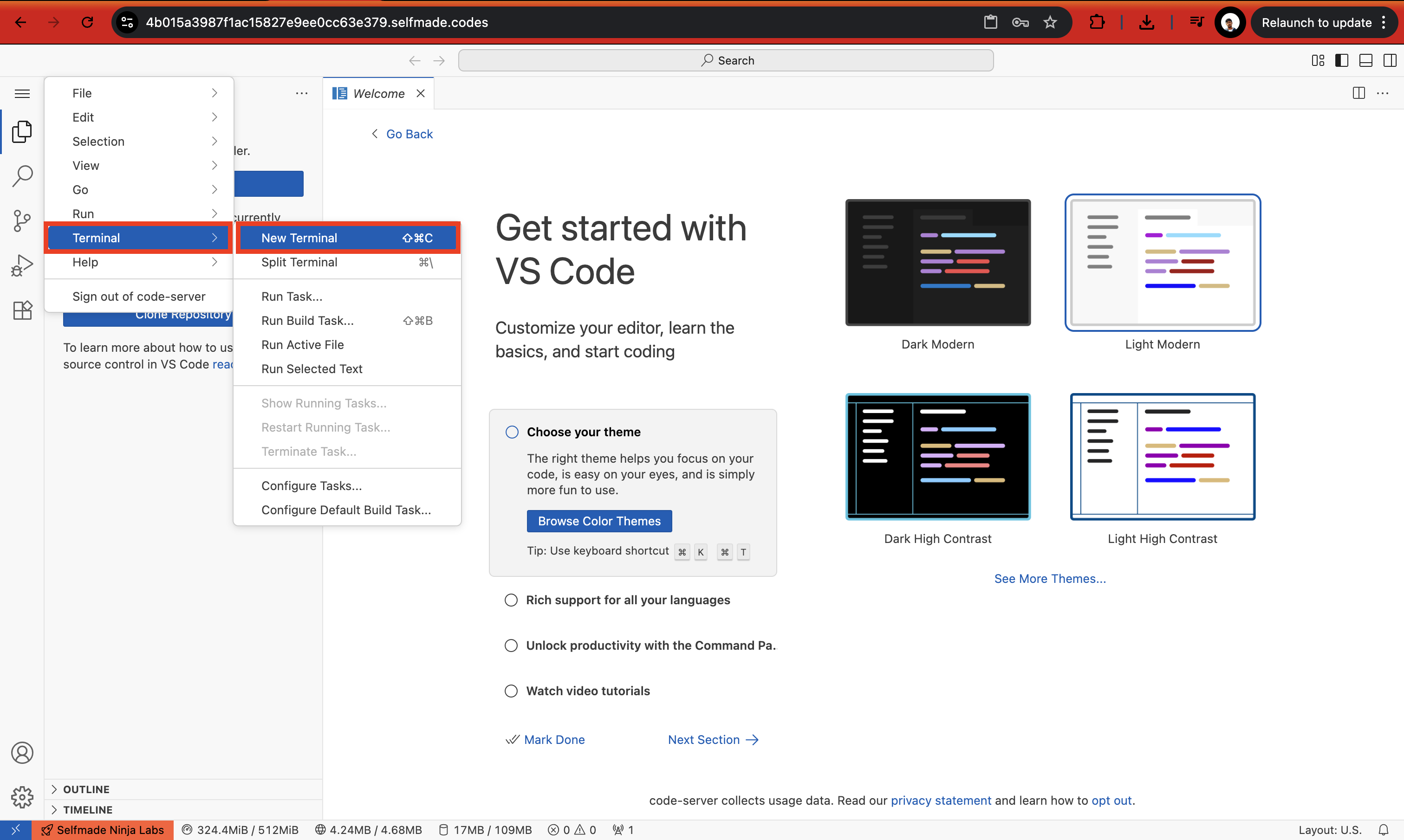Open the Run and Debug view
The image size is (1404, 840).
click(22, 265)
